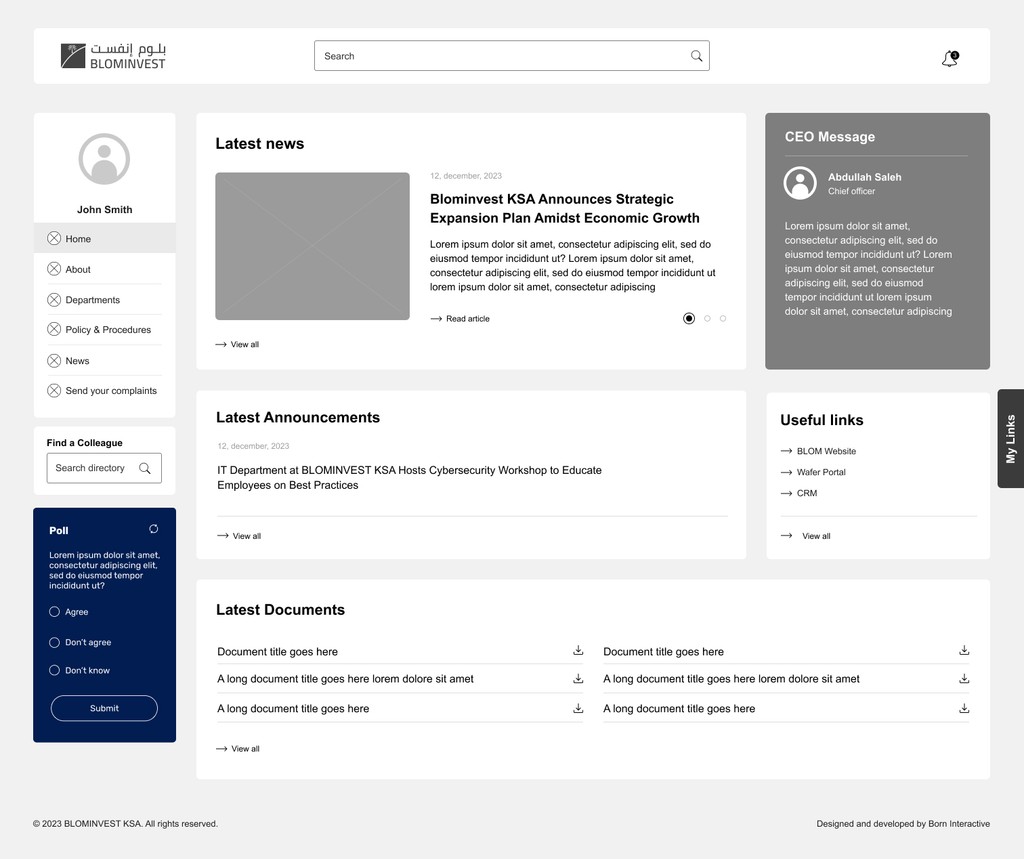Switch to the second news carousel dot
The image size is (1024, 859).
[x=707, y=319]
